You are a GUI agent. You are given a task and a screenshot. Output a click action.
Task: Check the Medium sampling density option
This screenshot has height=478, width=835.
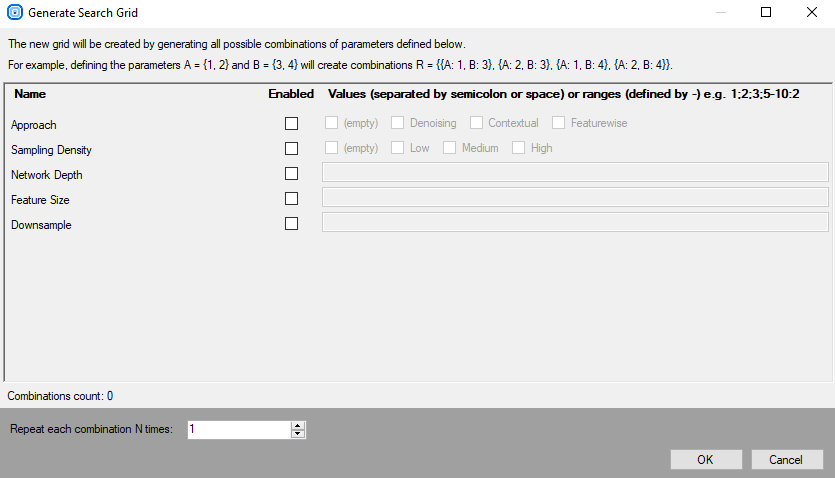(x=450, y=148)
